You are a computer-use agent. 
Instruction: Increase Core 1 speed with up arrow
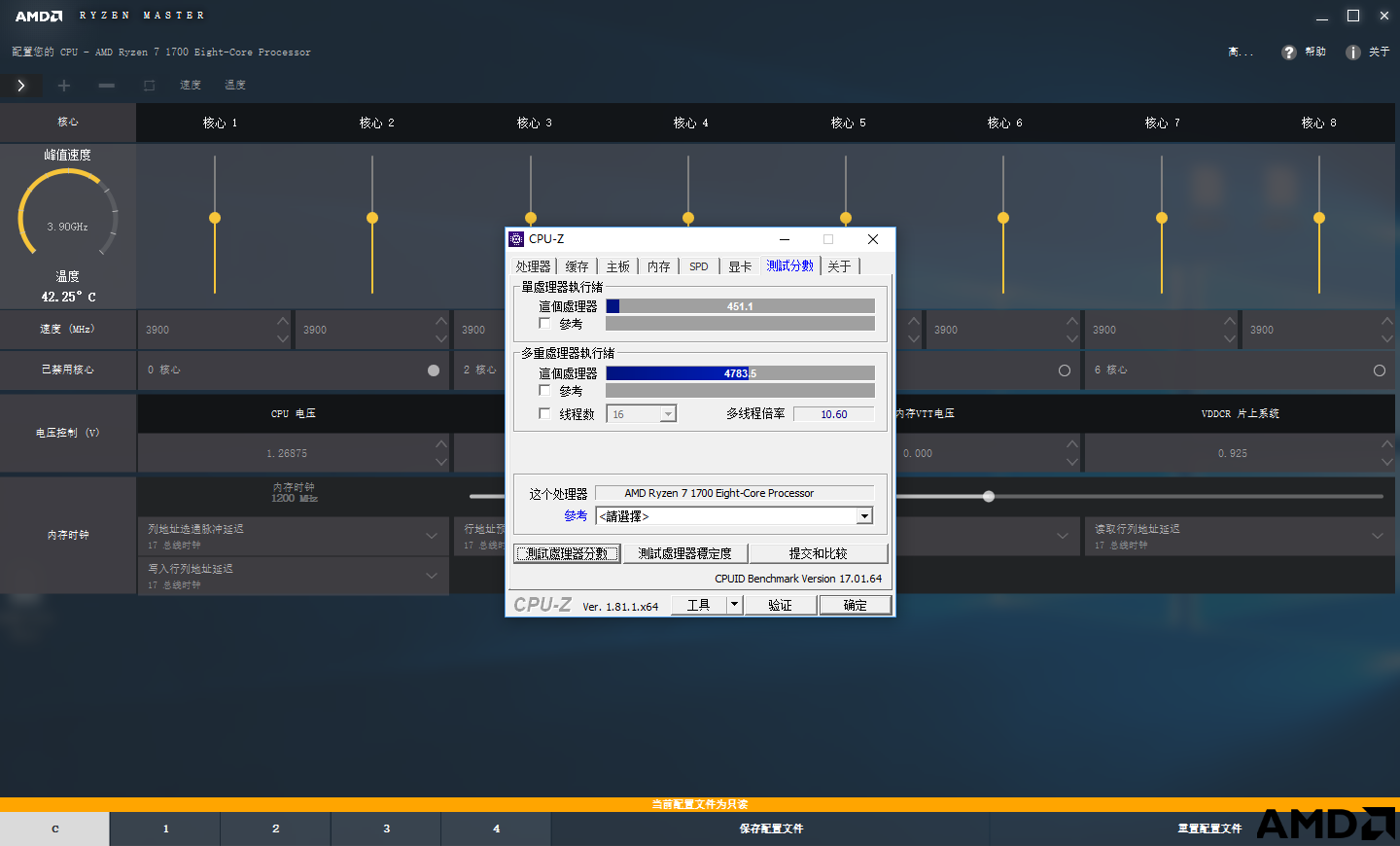pos(283,321)
